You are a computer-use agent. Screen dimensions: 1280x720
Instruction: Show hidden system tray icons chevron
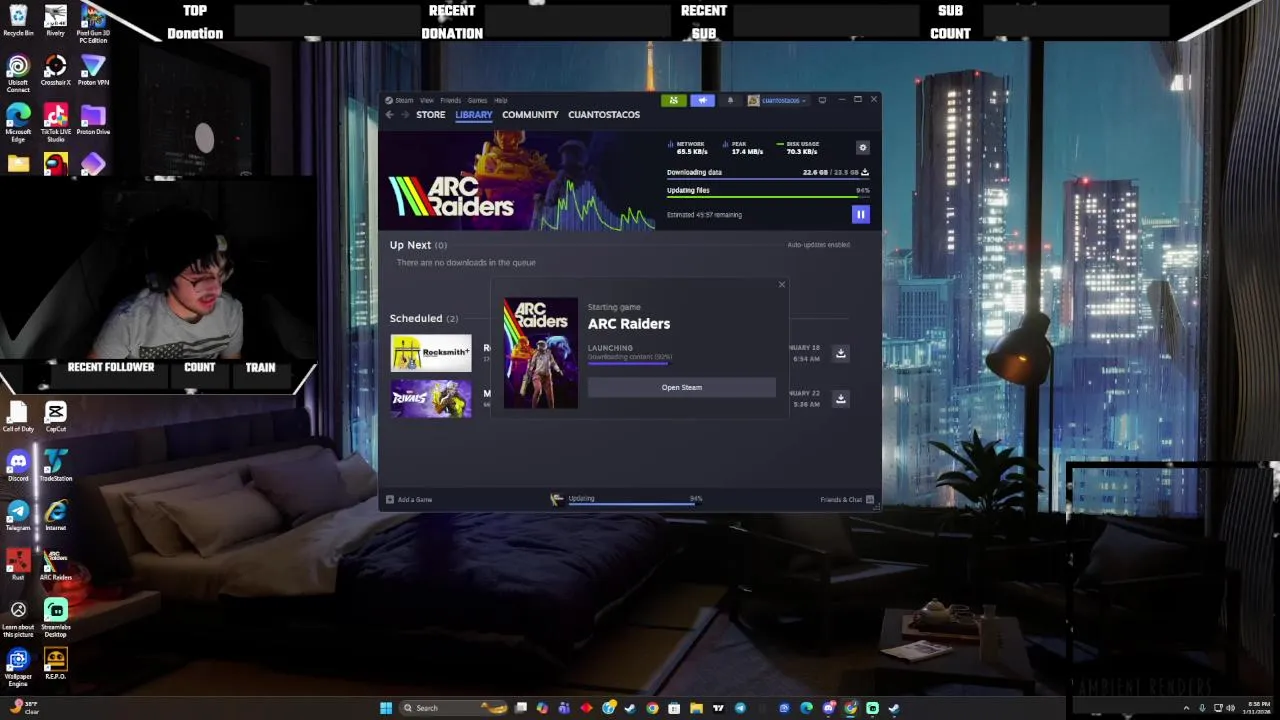coord(1186,708)
